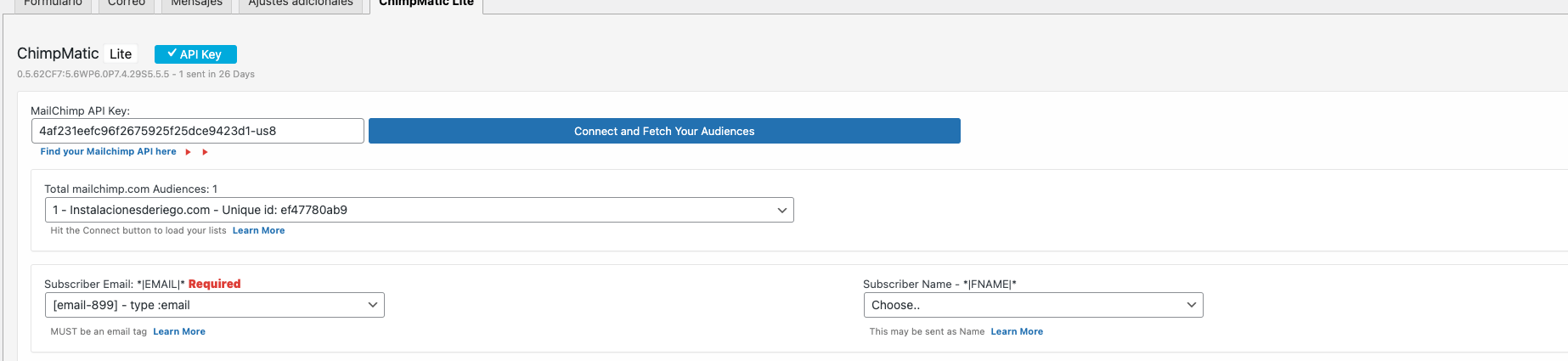Viewport: 1568px width, 361px height.
Task: Click the 'This may be sent as Name' note
Action: tap(927, 331)
